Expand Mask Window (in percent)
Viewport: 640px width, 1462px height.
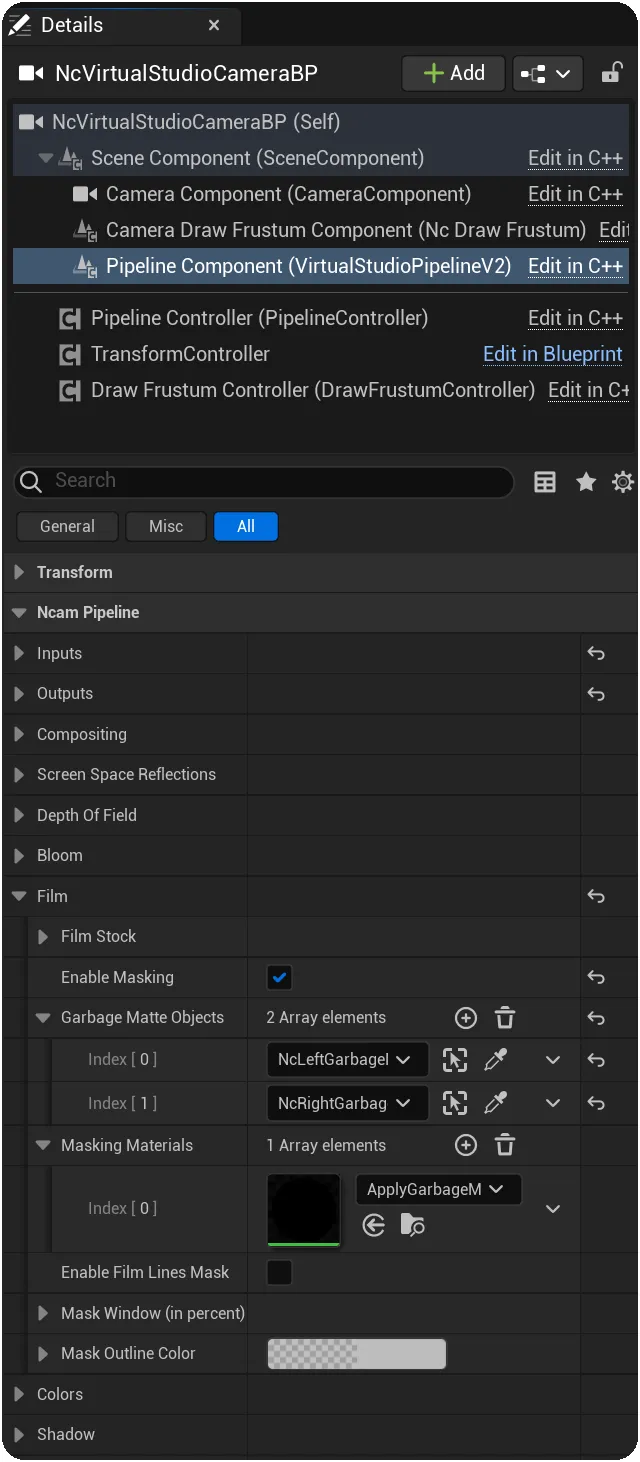coord(43,1313)
